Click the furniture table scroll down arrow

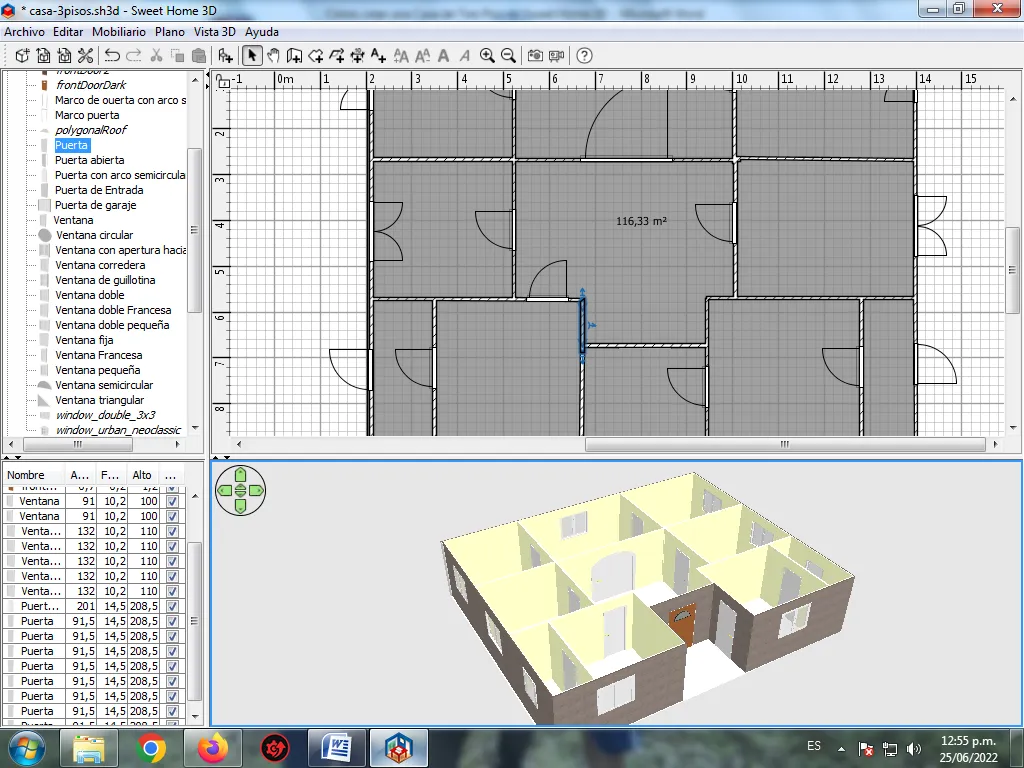click(195, 716)
